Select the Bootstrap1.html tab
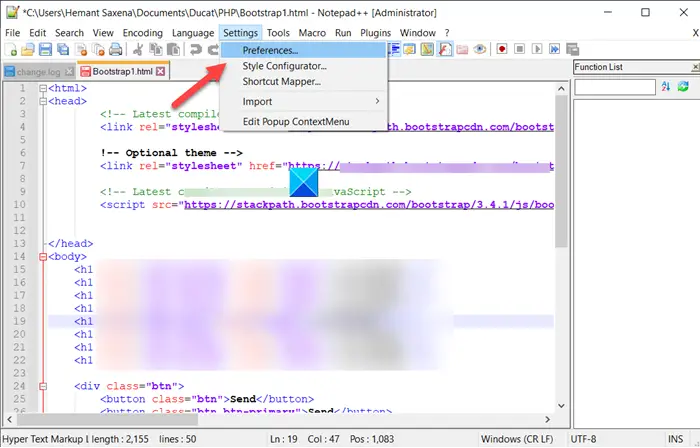Image resolution: width=700 pixels, height=448 pixels. click(123, 71)
